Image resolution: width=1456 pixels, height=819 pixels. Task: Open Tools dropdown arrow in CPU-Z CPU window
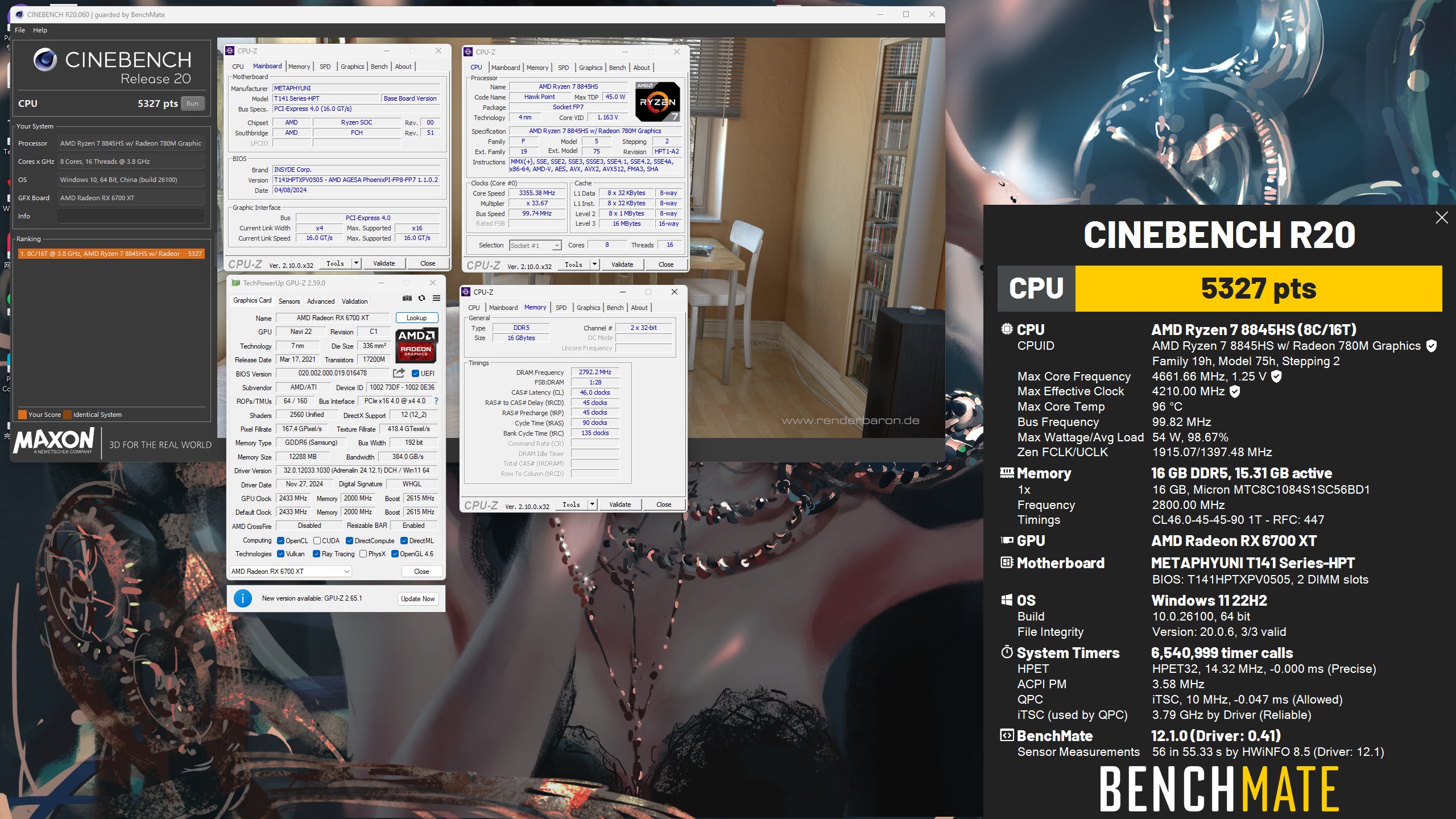click(x=594, y=264)
